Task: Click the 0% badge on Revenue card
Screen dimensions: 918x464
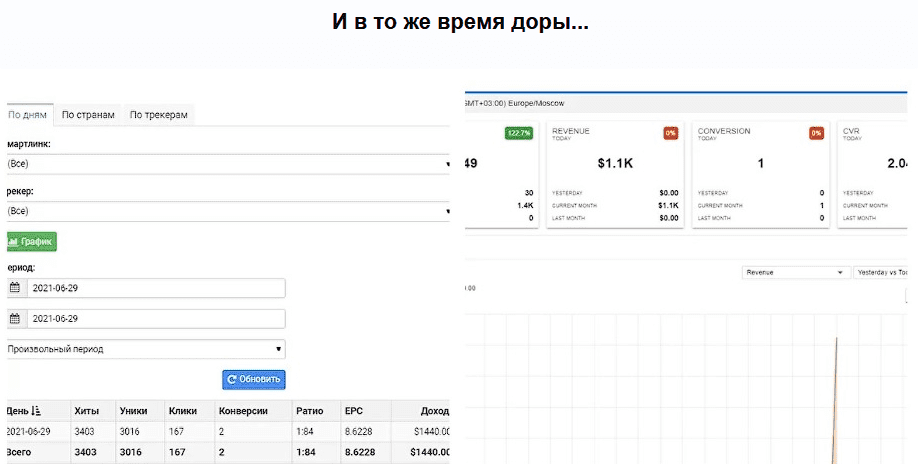Action: (x=670, y=133)
